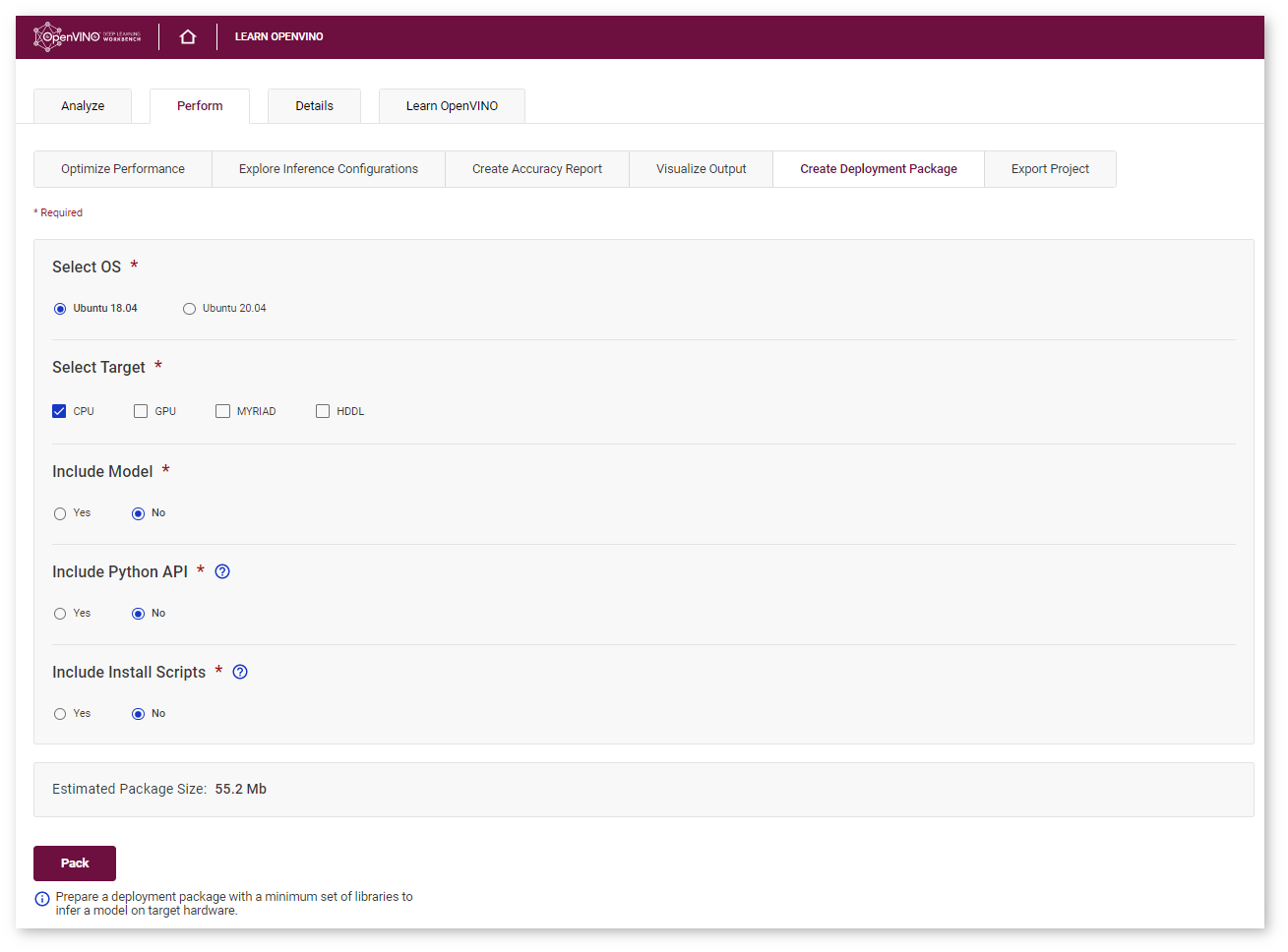Click info icon beside Pack description
The image size is (1288, 952).
tap(42, 899)
